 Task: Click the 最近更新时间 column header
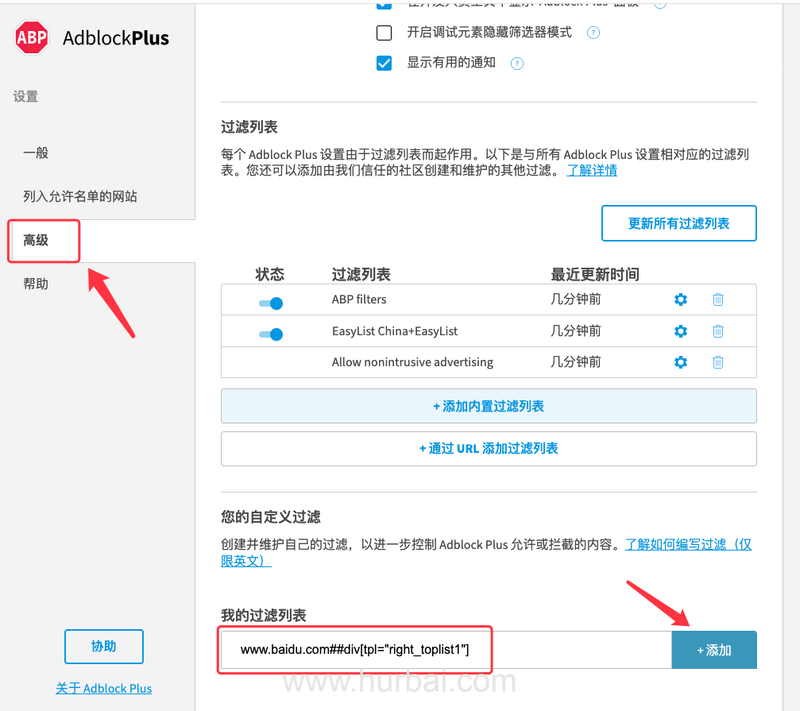(x=595, y=274)
